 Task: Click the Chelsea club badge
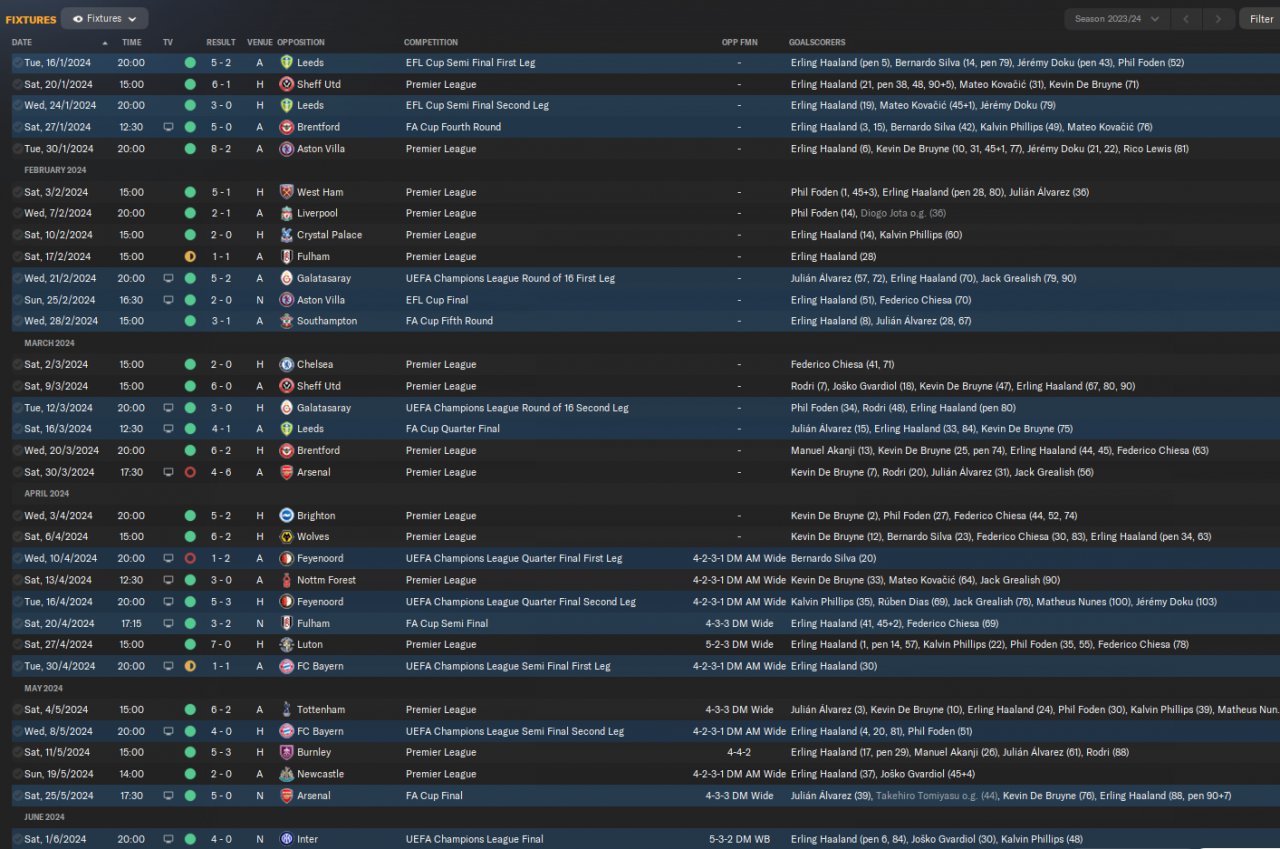pyautogui.click(x=287, y=365)
